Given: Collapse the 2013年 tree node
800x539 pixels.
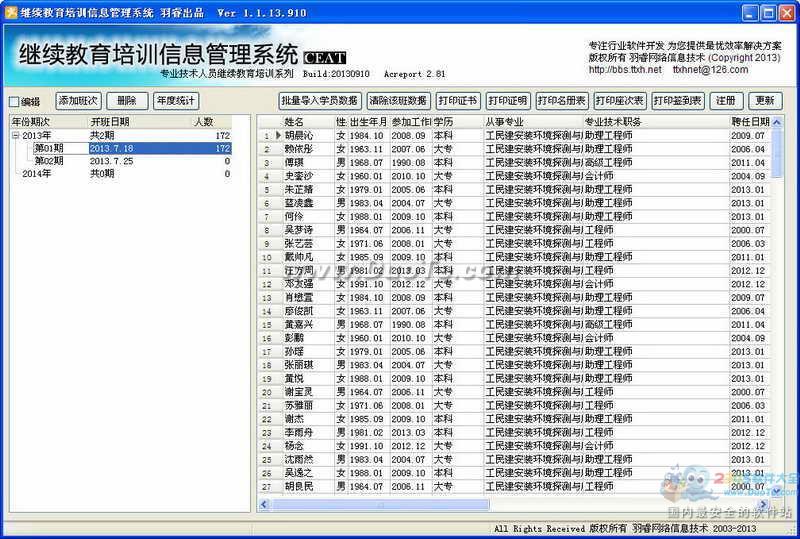Looking at the screenshot, I should tap(15, 135).
